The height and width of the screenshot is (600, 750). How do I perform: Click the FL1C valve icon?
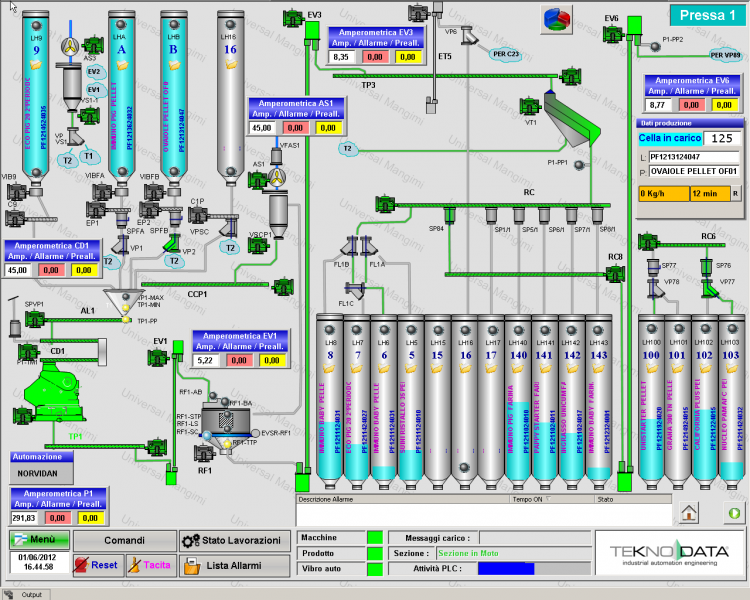pyautogui.click(x=354, y=290)
